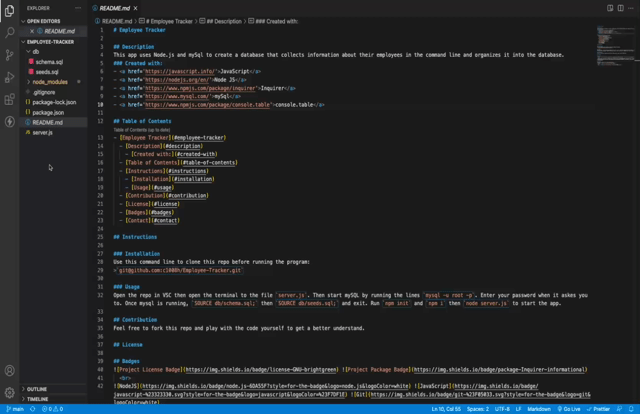Open the Source Control view
The image size is (640, 414).
[x=9, y=55]
